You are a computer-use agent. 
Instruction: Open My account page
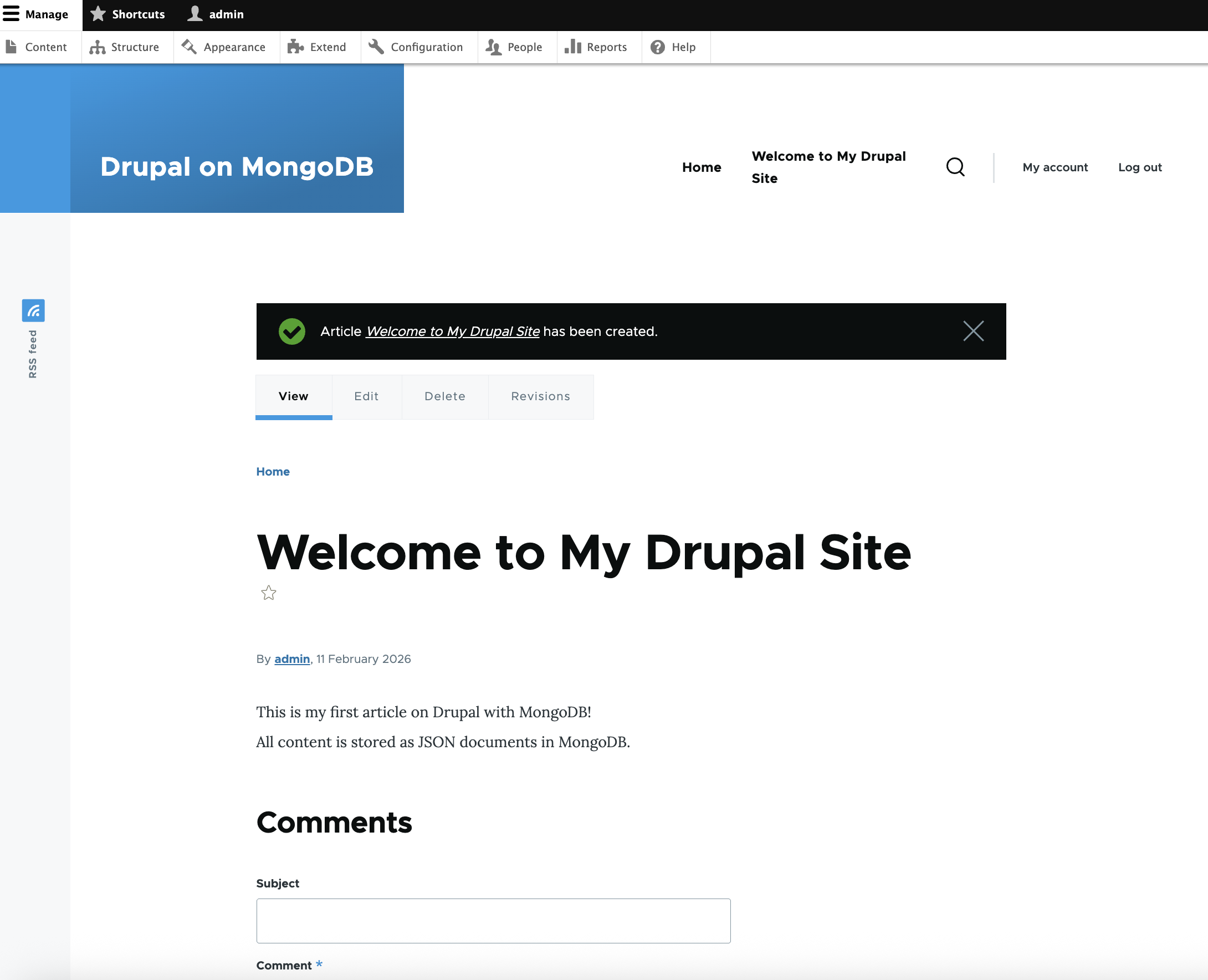pos(1055,167)
